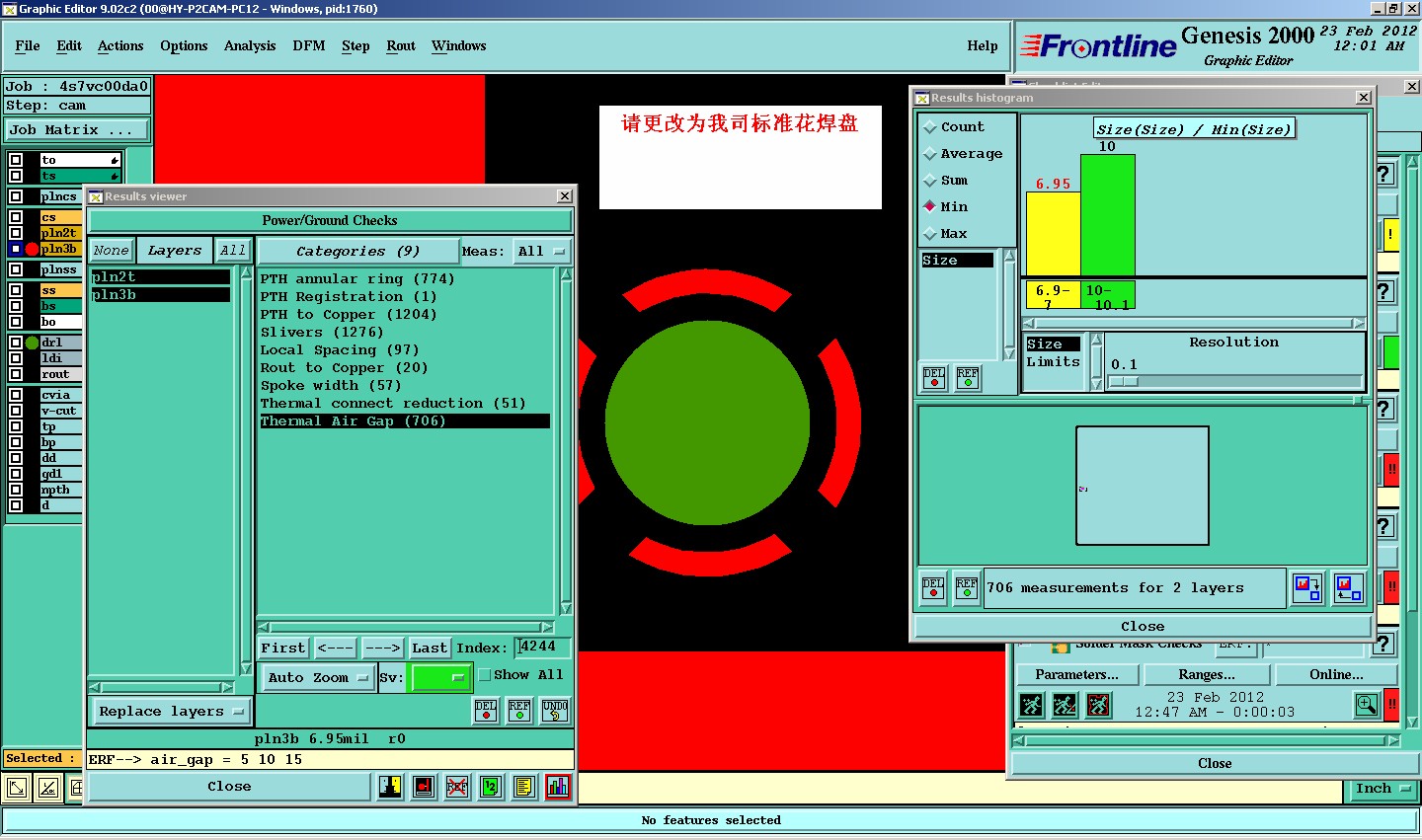Click the Index input field

(x=542, y=648)
